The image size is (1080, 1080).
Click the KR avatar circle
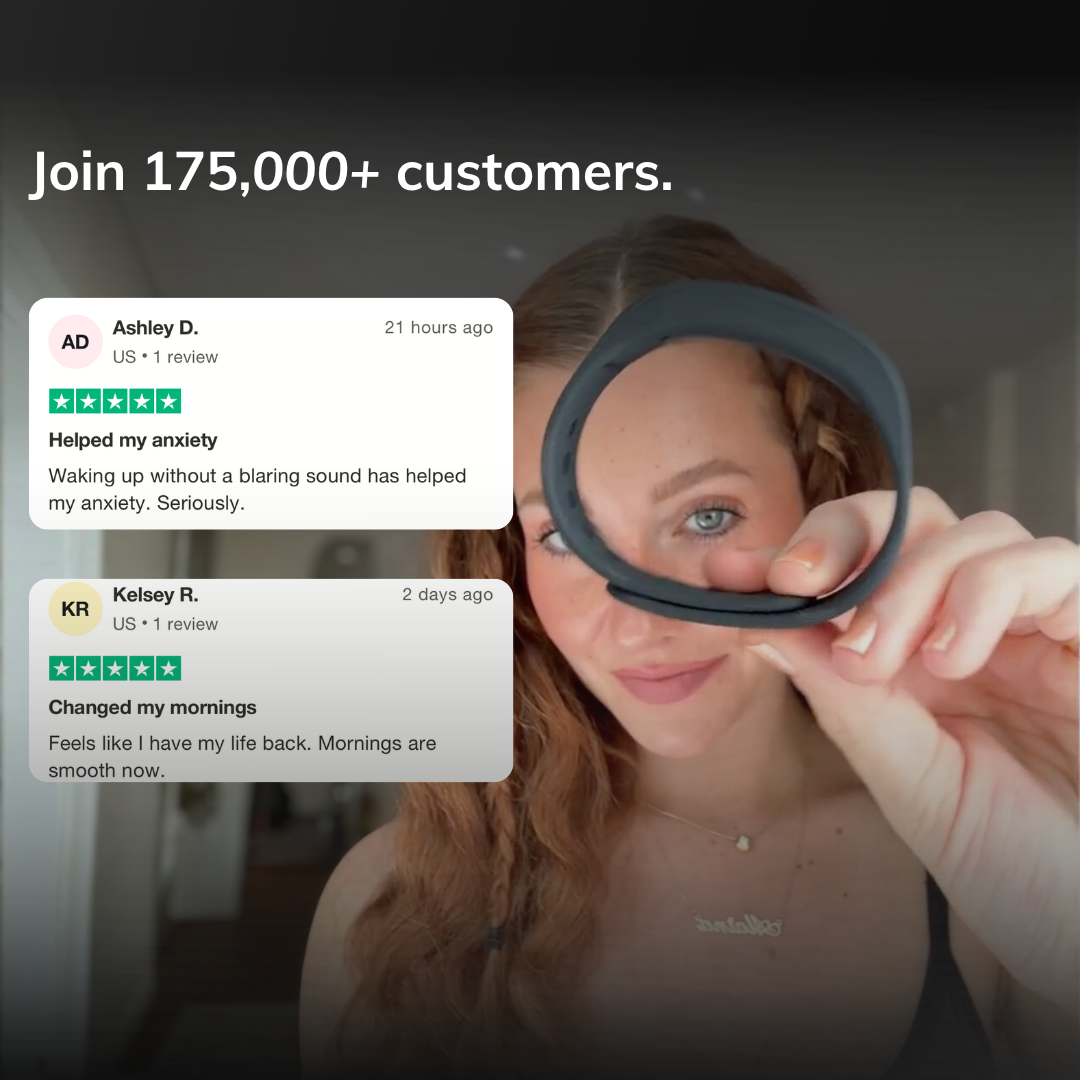point(75,609)
